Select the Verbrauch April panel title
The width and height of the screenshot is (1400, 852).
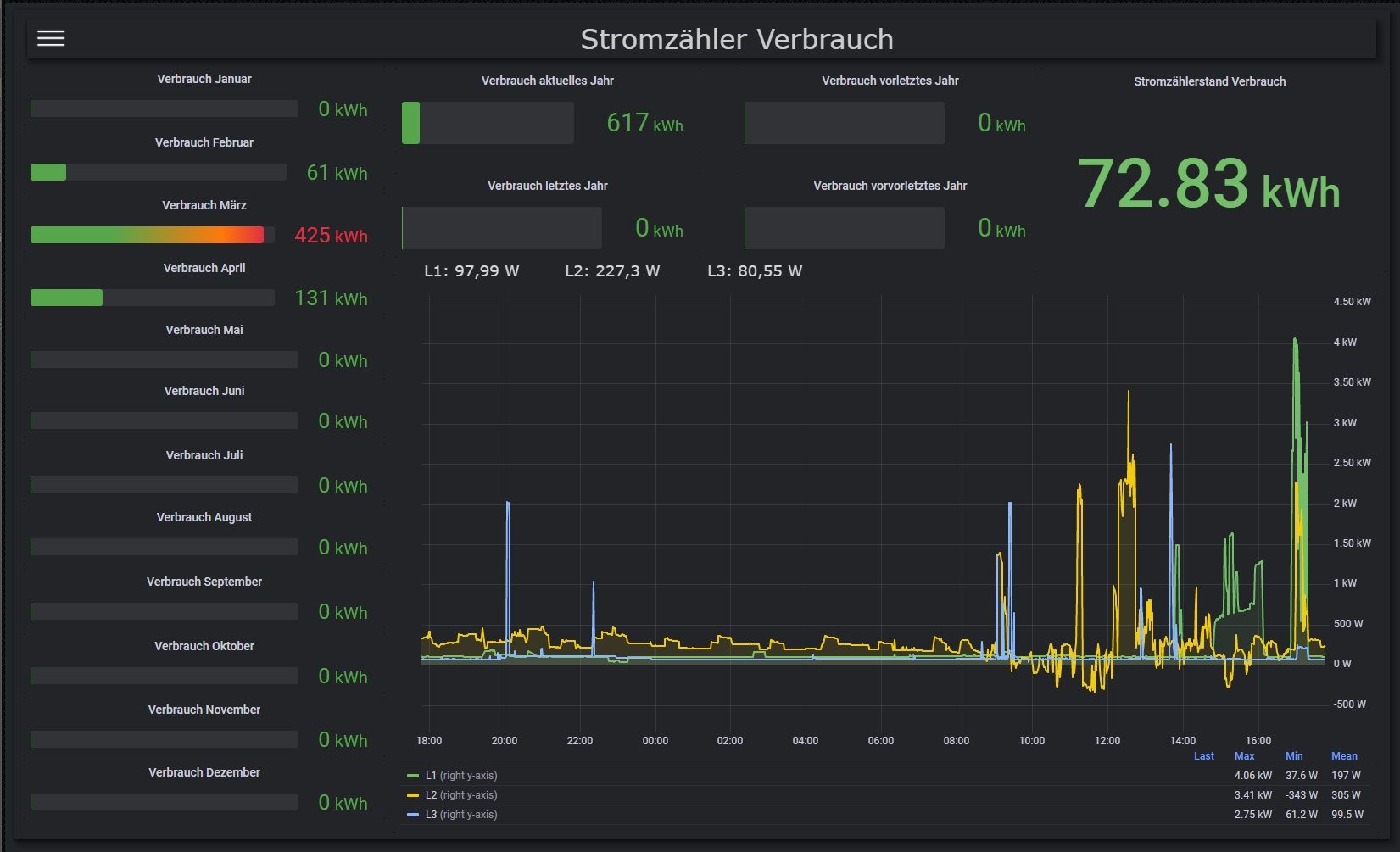pyautogui.click(x=204, y=268)
